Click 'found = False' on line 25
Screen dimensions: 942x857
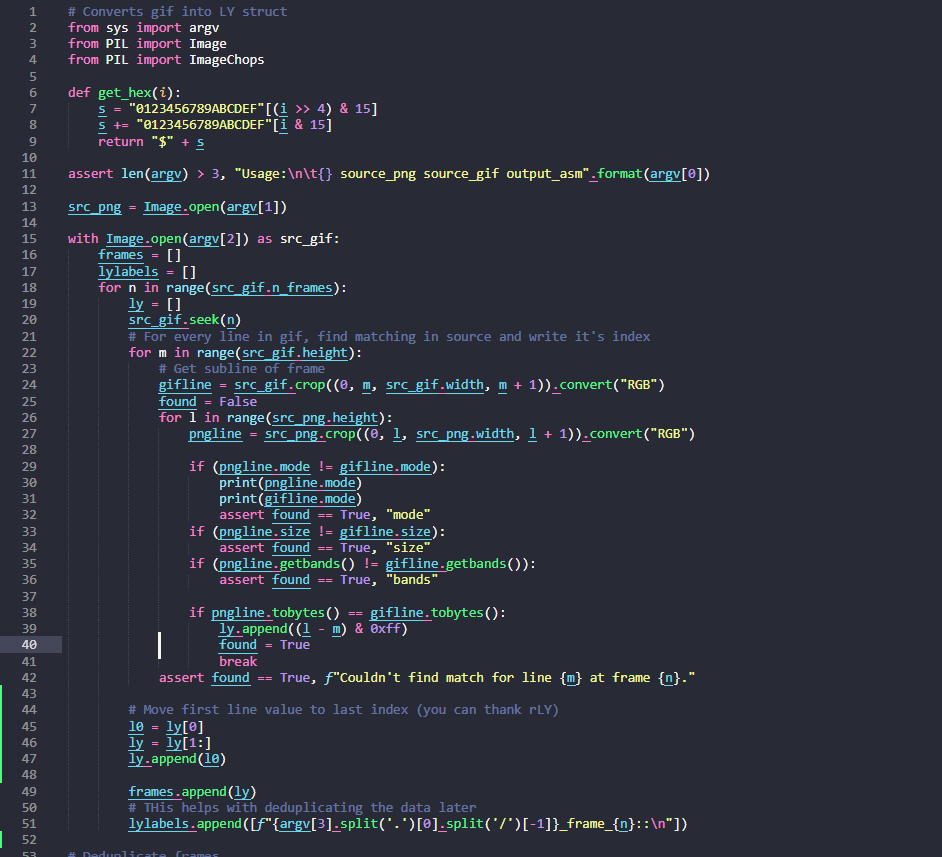click(207, 401)
